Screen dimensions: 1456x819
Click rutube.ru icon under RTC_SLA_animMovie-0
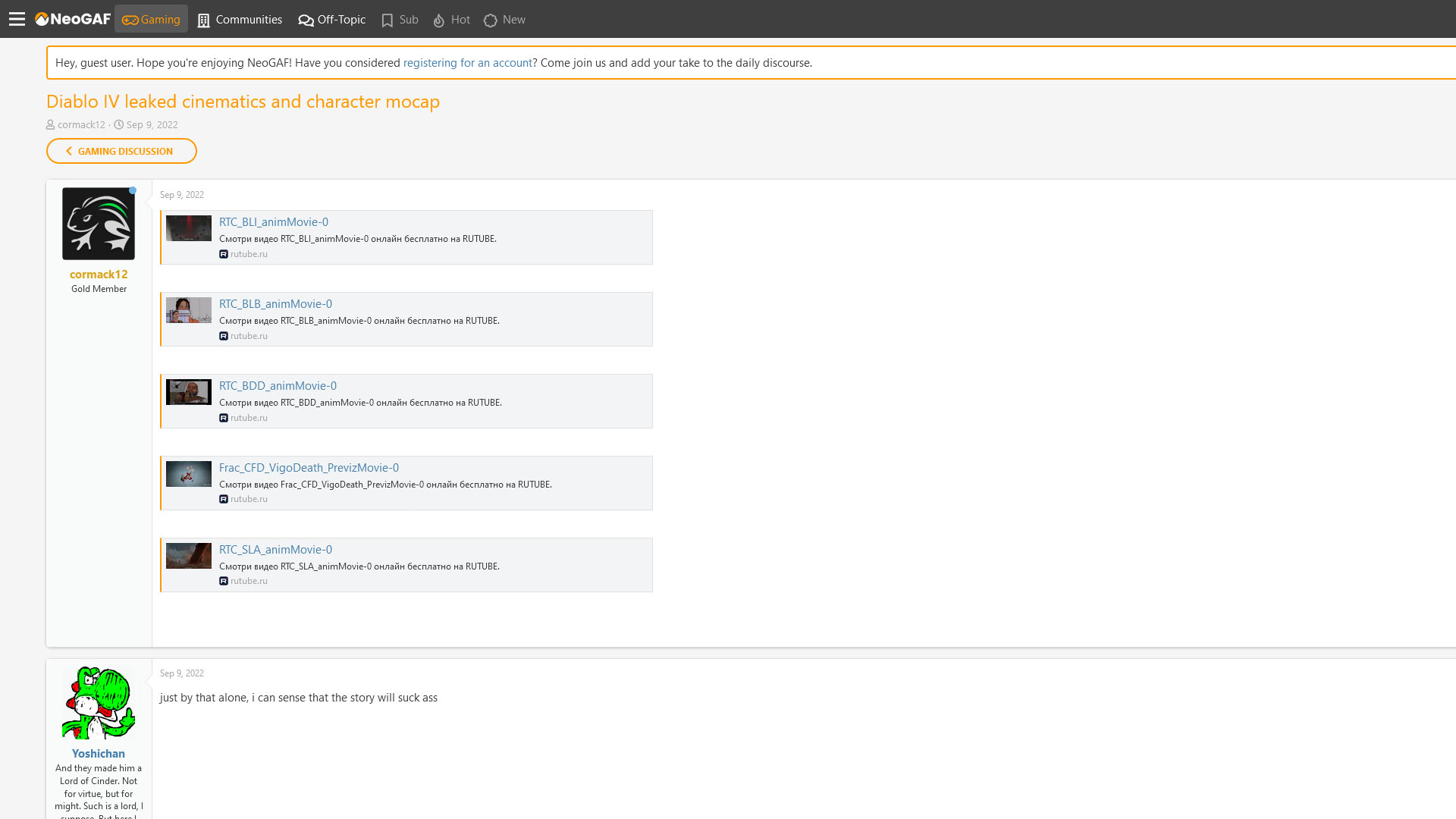pos(224,581)
